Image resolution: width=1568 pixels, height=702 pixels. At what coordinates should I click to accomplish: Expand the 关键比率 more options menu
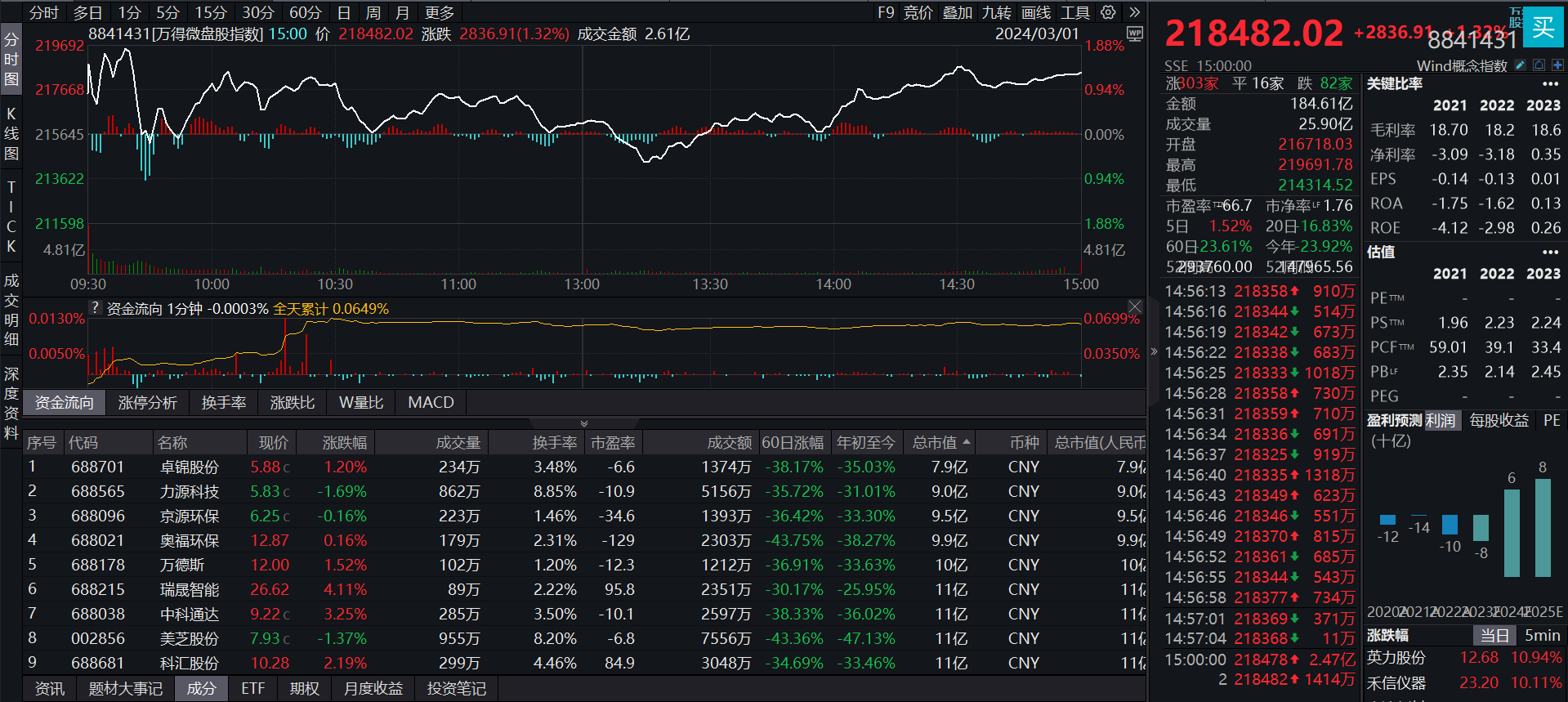pyautogui.click(x=1550, y=84)
